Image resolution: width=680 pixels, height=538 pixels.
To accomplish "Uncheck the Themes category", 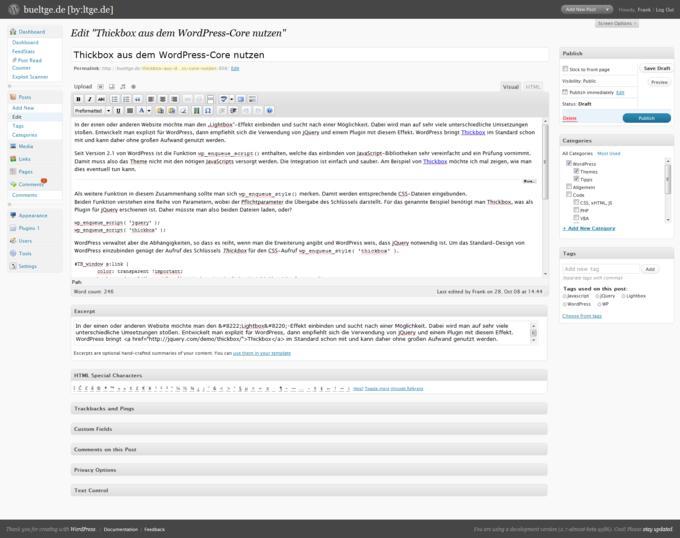I will coord(576,171).
